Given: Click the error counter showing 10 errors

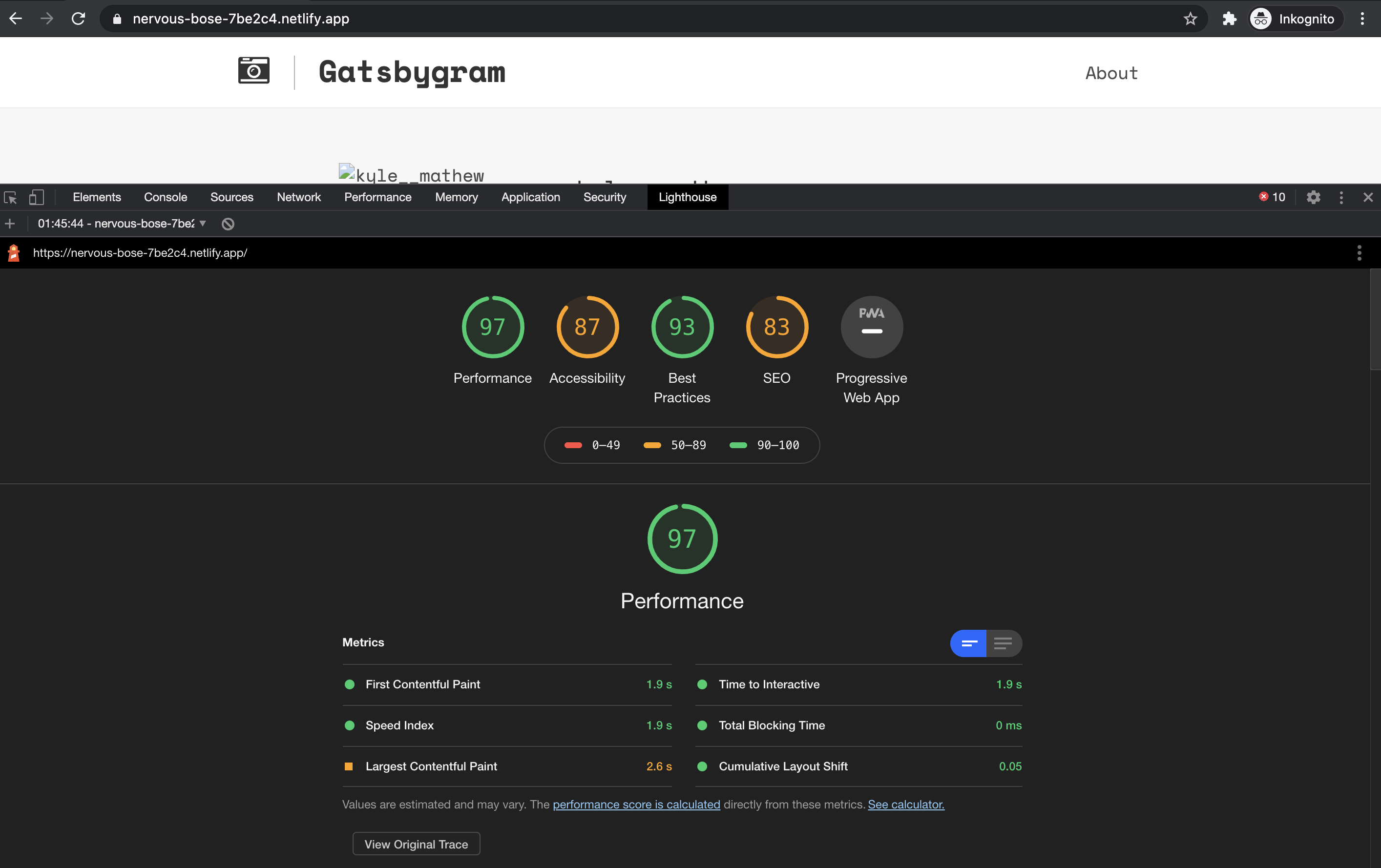Looking at the screenshot, I should pos(1273,197).
